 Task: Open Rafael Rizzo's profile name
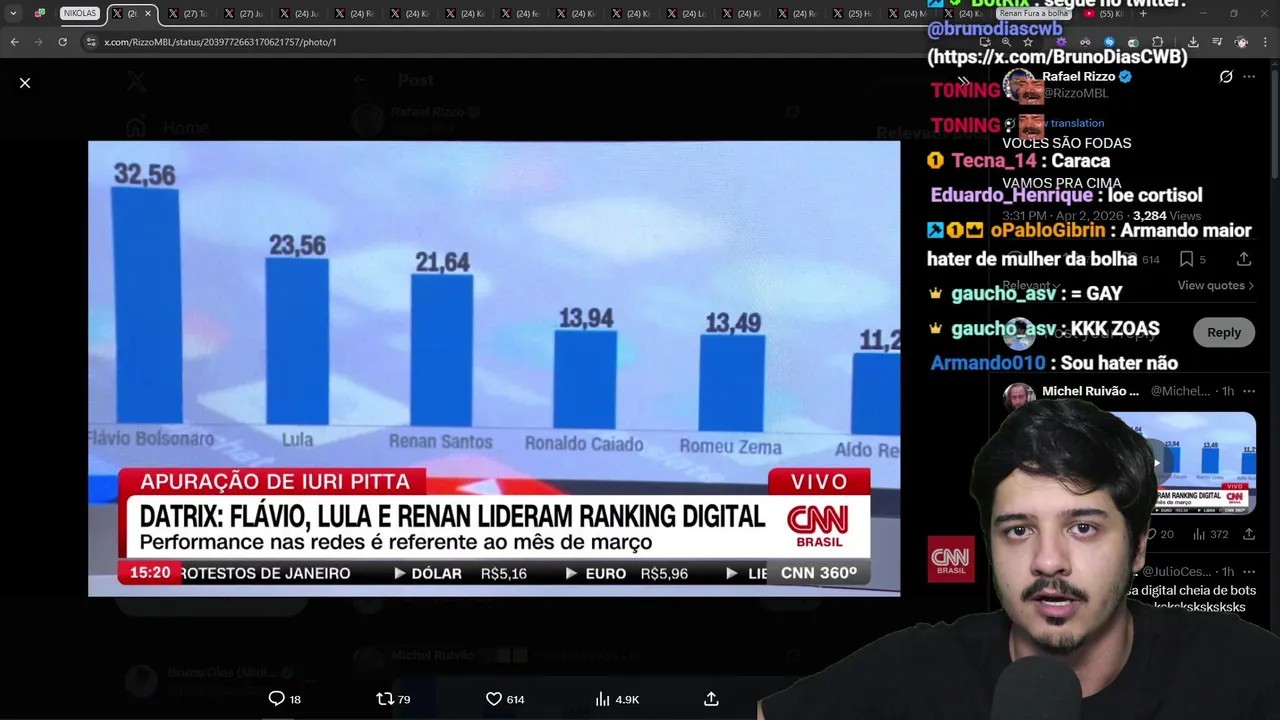coord(1078,76)
